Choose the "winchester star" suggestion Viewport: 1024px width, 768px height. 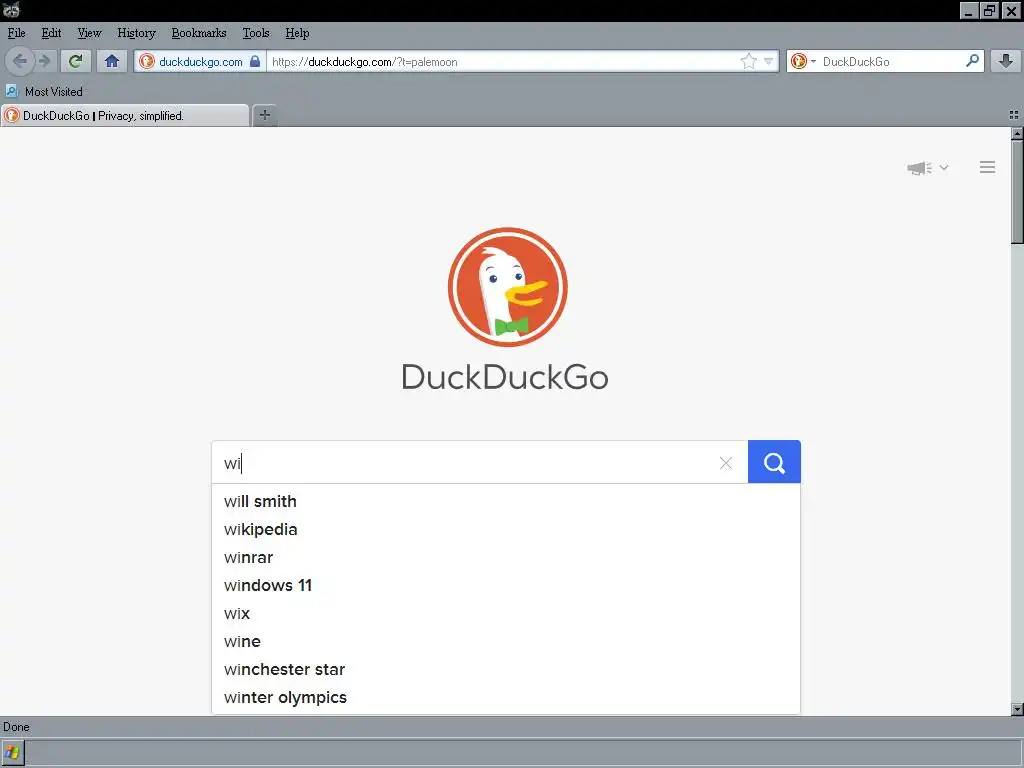pos(506,669)
